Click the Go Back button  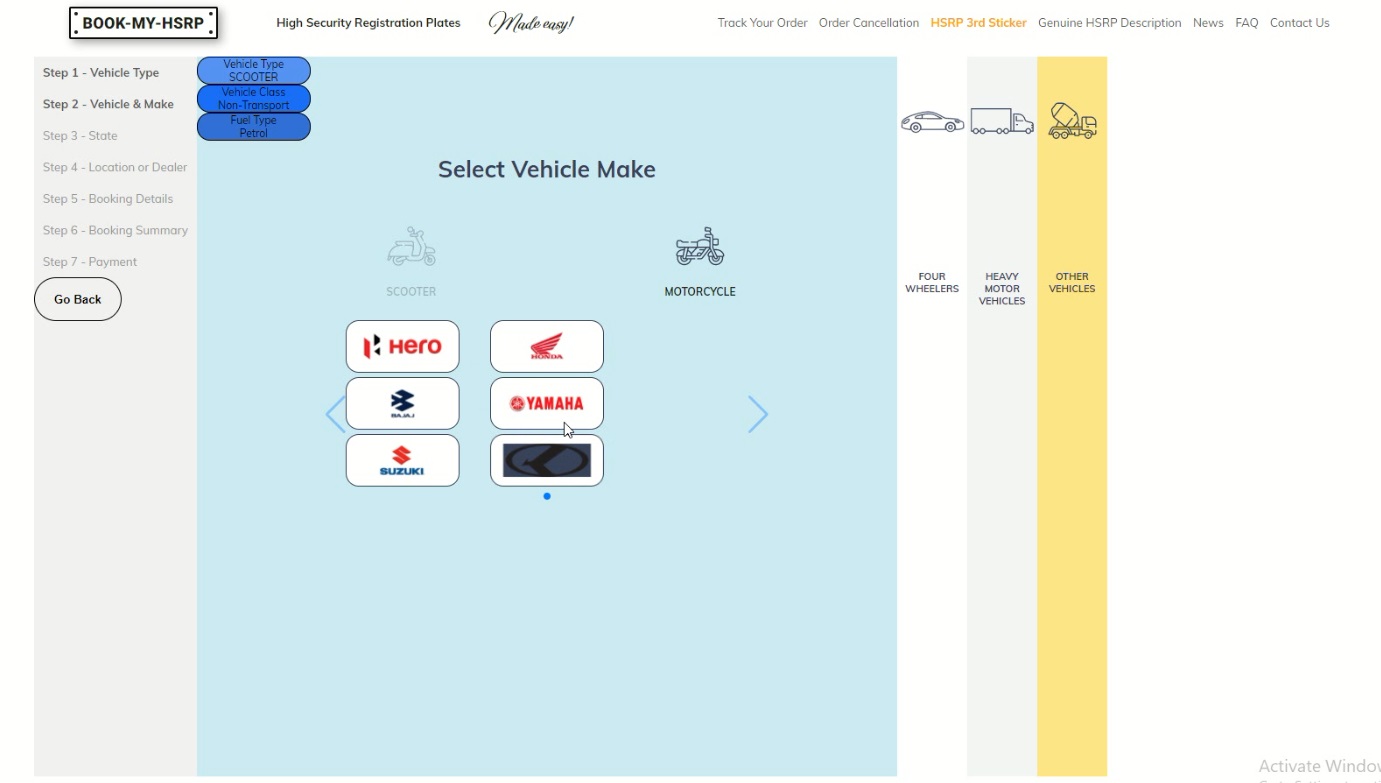click(78, 299)
